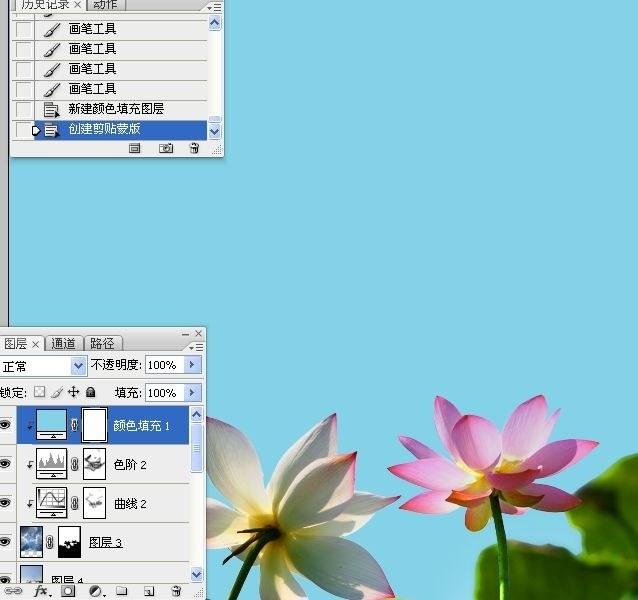The width and height of the screenshot is (638, 600).
Task: Lock transparent pixels icon
Action: click(x=39, y=392)
